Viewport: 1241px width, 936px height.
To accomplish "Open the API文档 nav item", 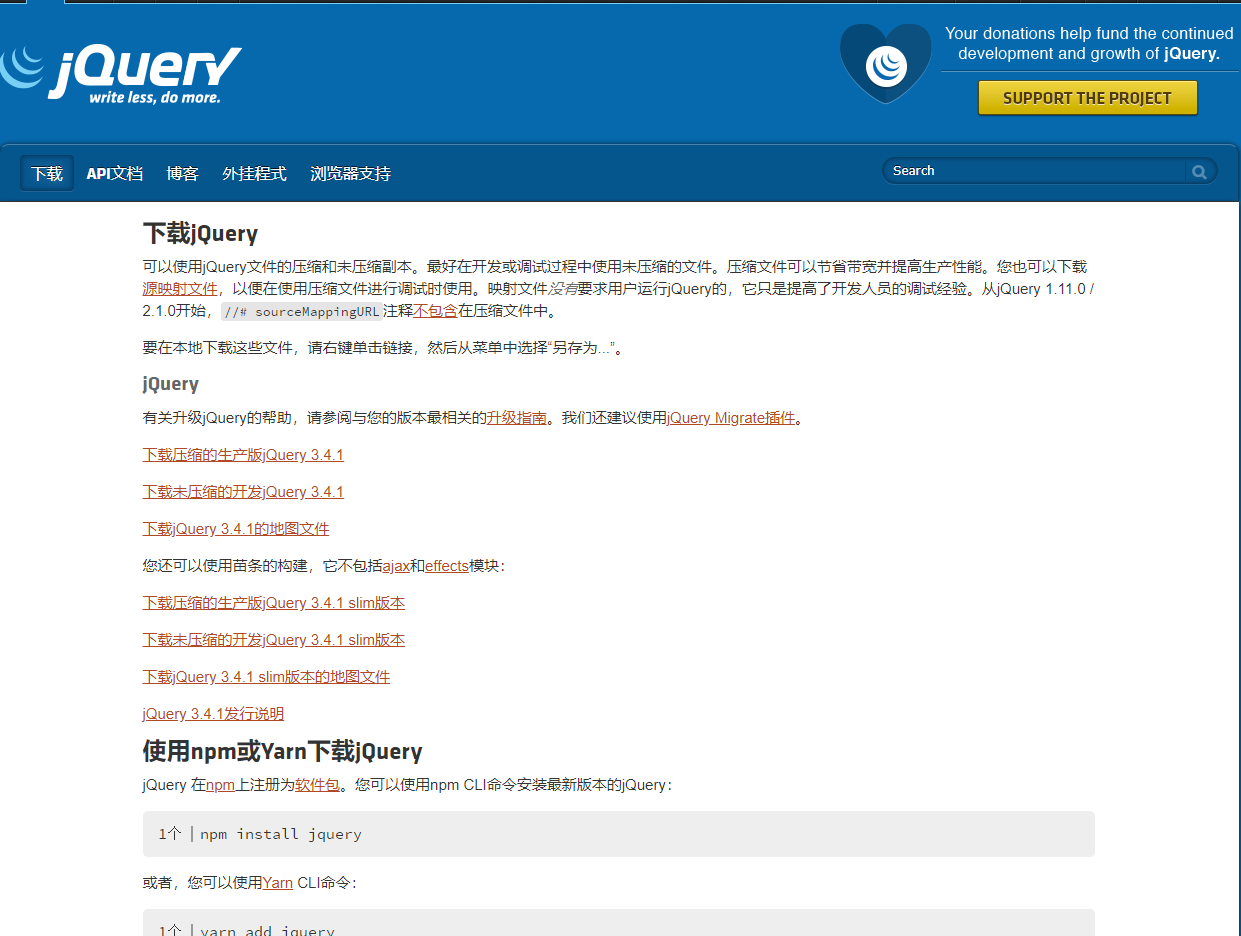I will pos(114,174).
